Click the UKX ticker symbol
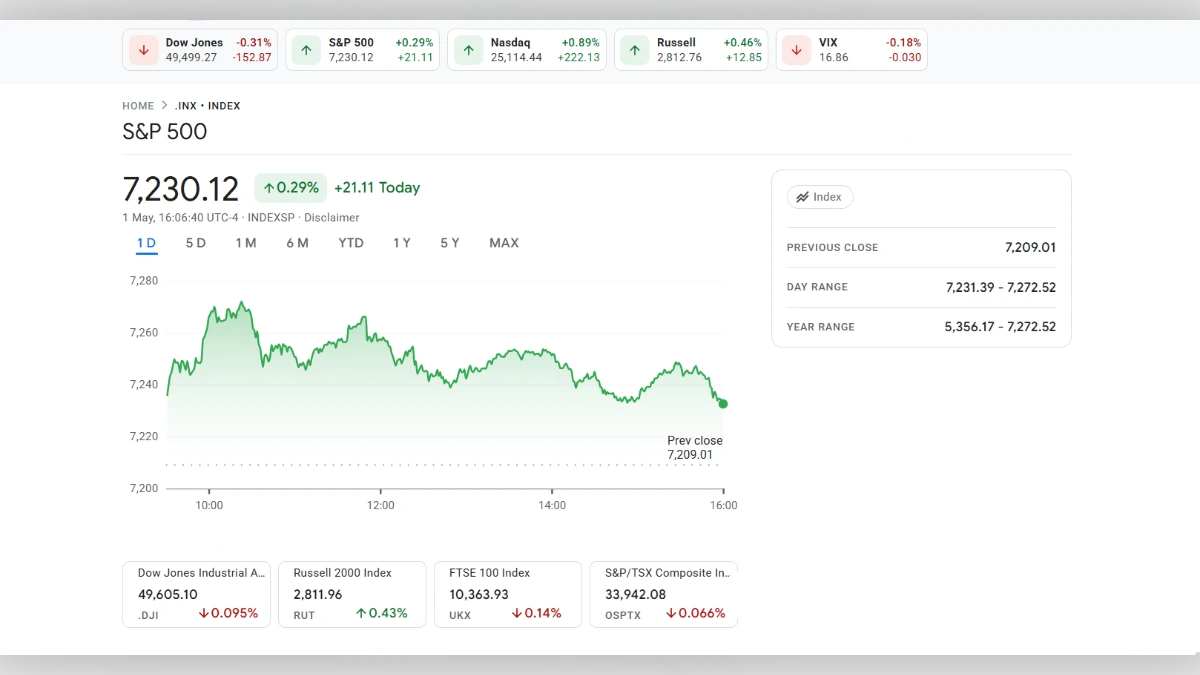 (x=460, y=615)
